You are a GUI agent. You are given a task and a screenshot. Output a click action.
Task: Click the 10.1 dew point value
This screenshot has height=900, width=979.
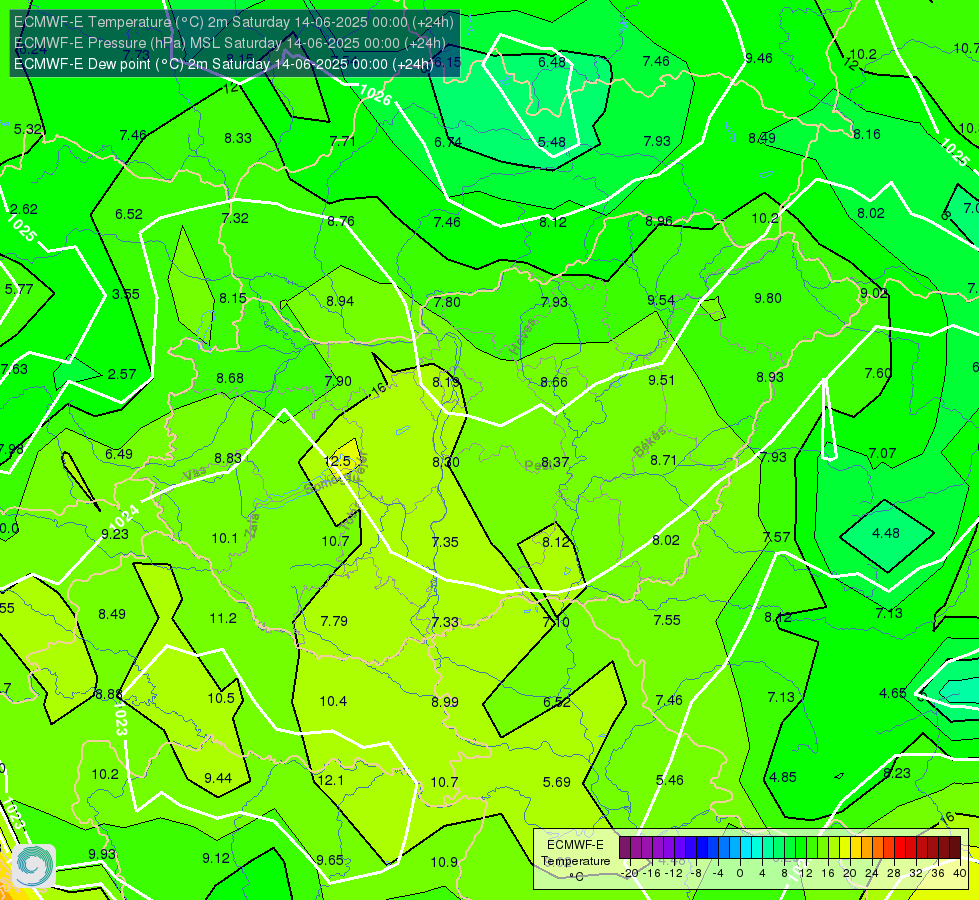[224, 538]
